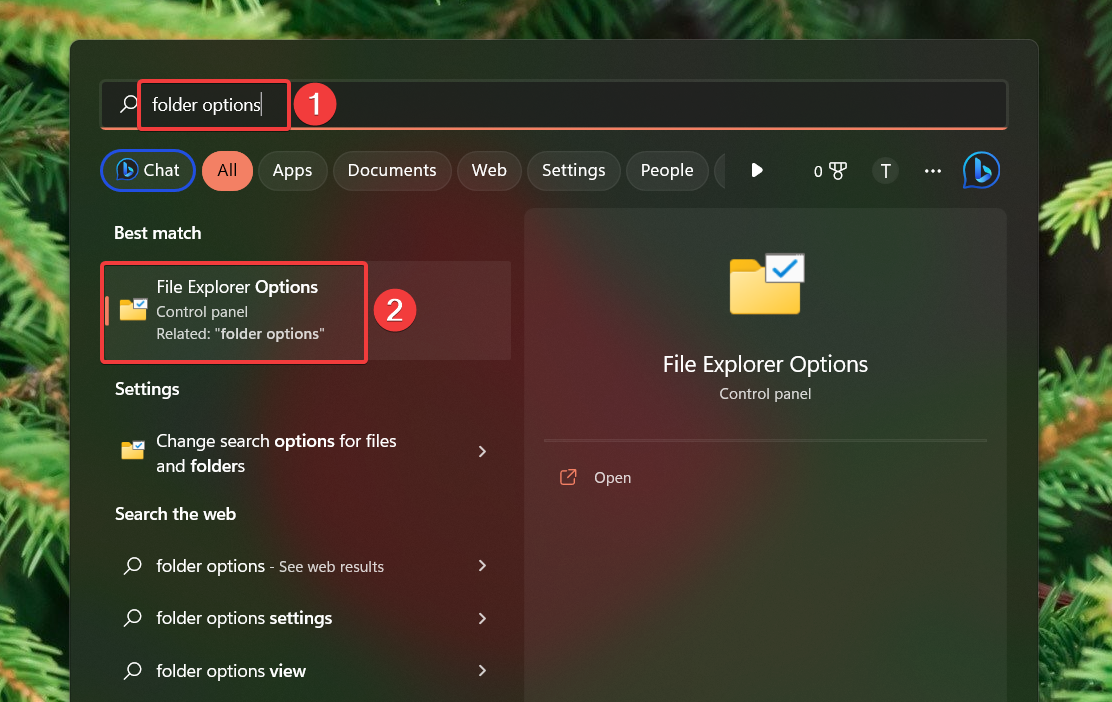Click the rewards trophy points icon
The width and height of the screenshot is (1112, 702).
click(838, 171)
